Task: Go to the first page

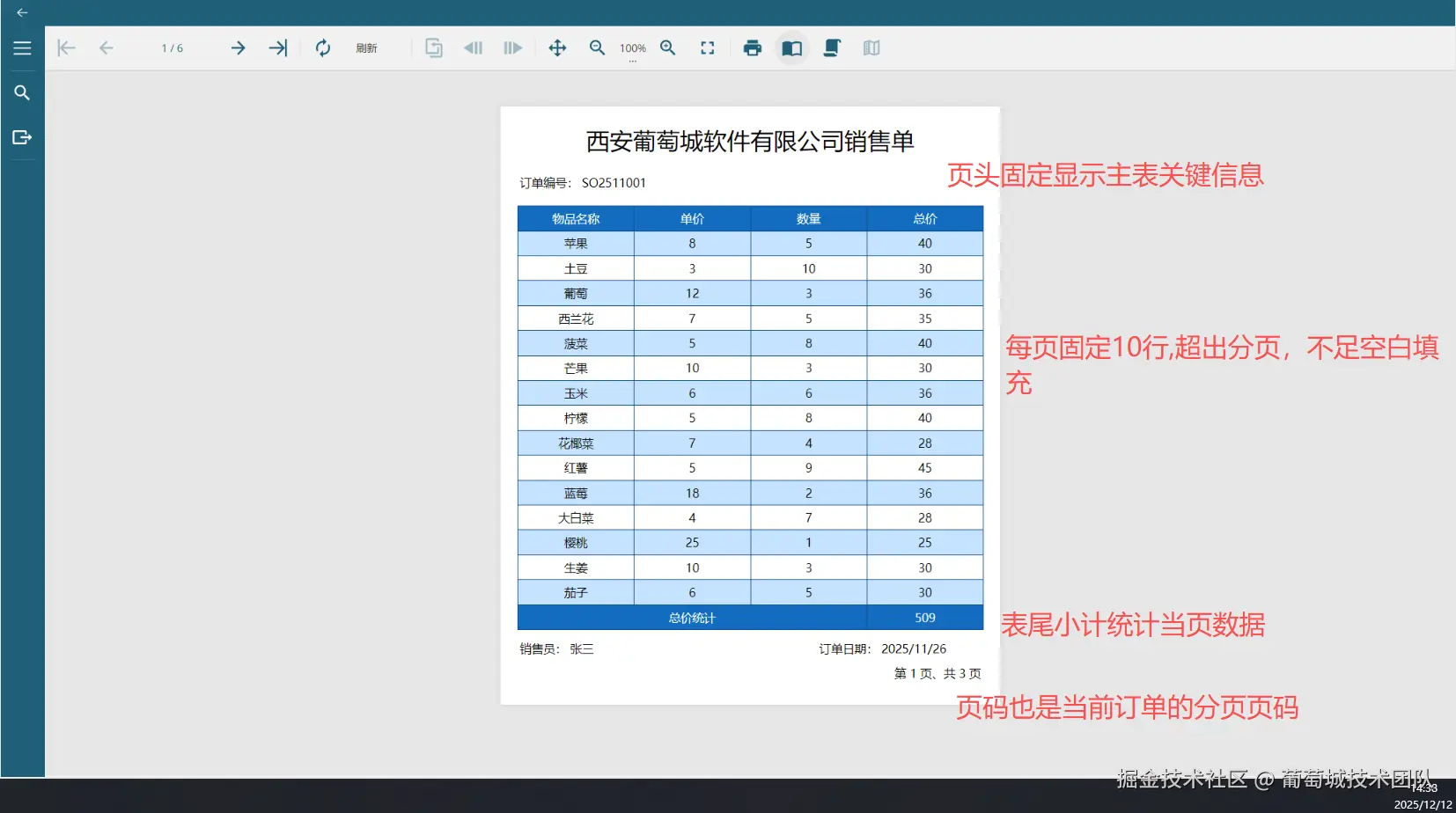Action: coord(66,48)
